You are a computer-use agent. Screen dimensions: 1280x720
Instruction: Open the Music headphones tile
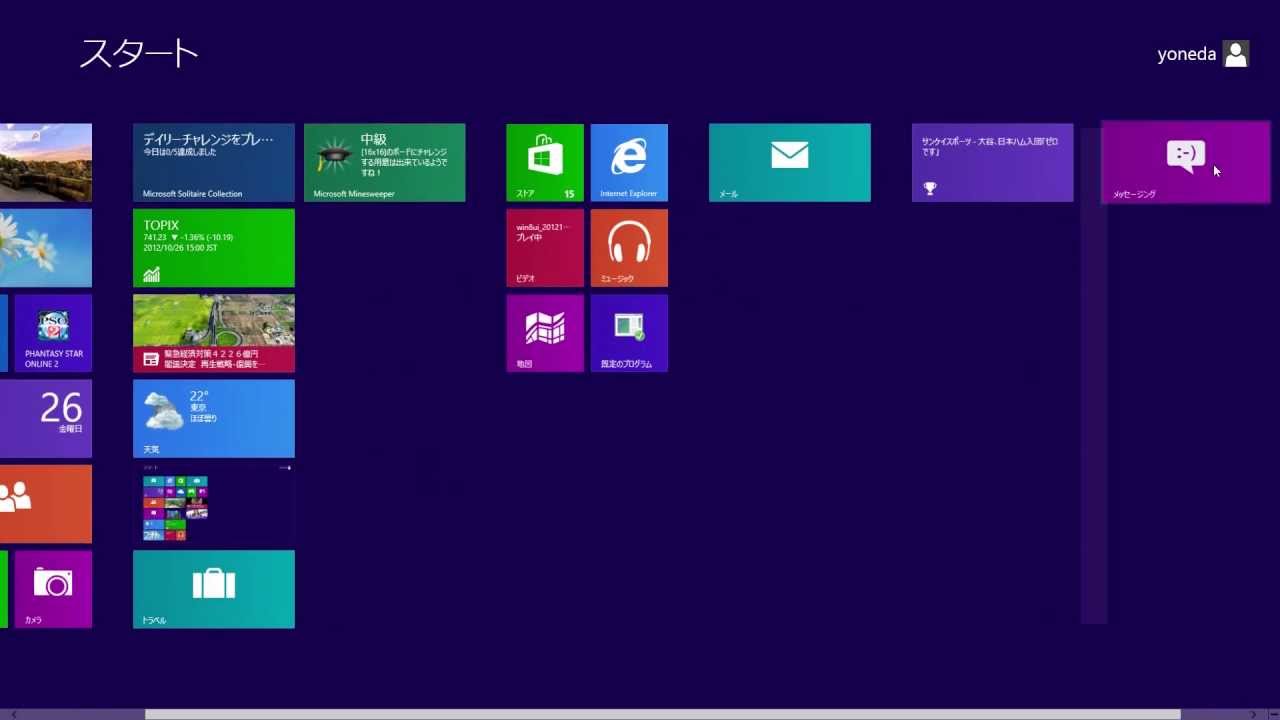[x=629, y=247]
